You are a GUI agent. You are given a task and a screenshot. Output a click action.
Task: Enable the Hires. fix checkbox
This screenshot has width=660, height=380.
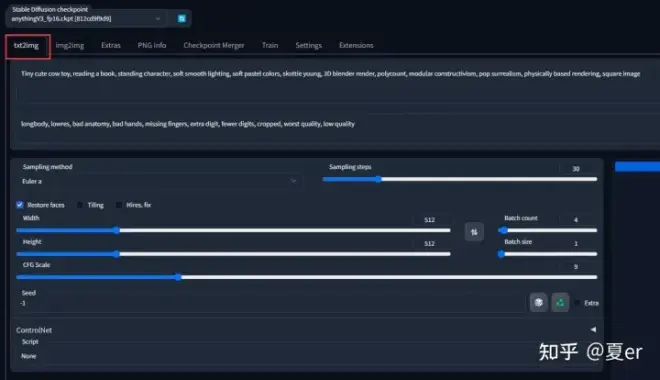[119, 205]
